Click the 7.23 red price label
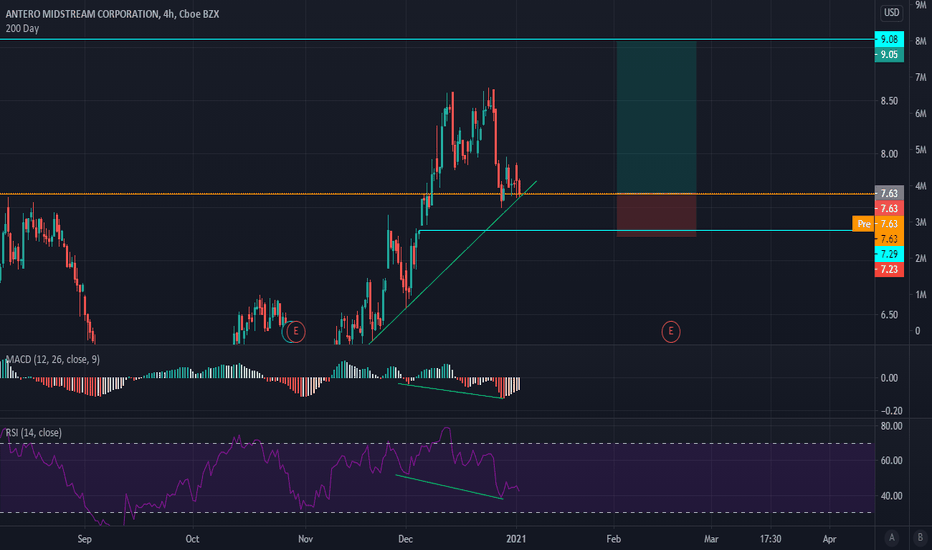932x550 pixels. pyautogui.click(x=889, y=269)
